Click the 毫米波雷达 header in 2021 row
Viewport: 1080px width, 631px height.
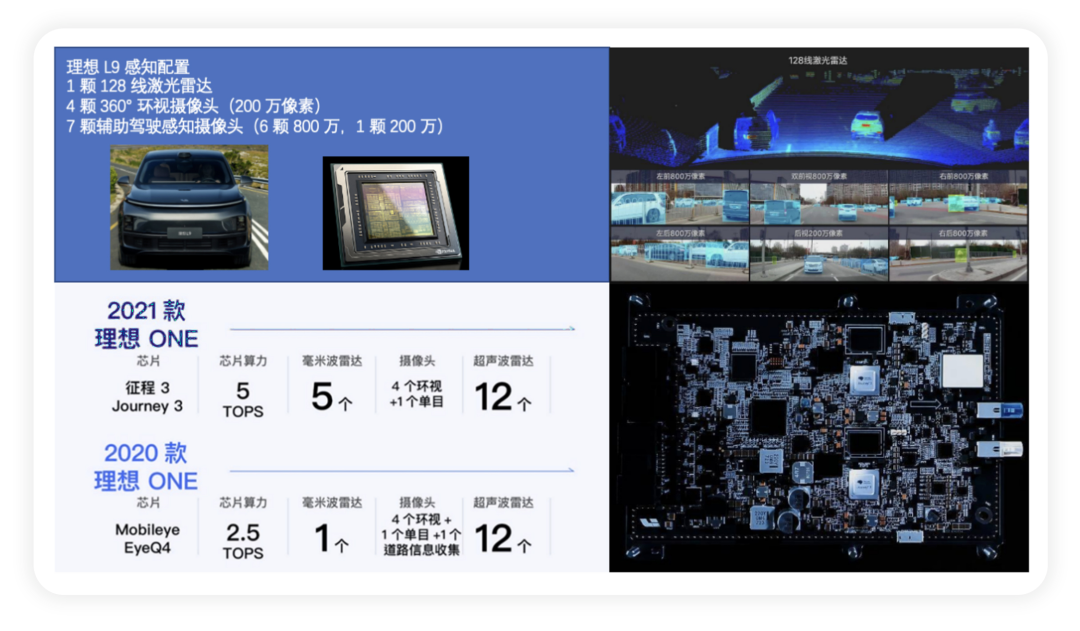pos(332,361)
